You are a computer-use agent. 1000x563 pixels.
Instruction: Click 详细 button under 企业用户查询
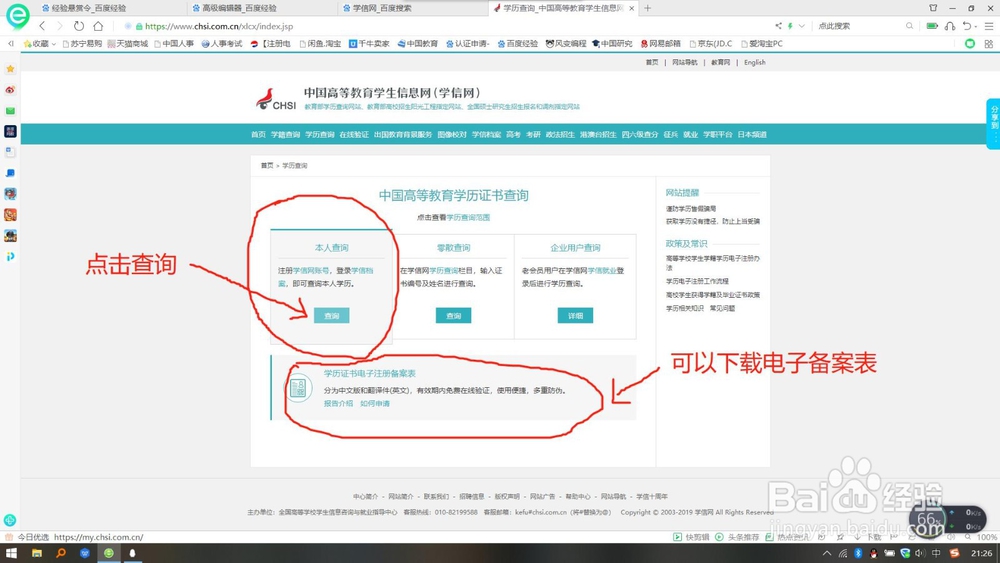pyautogui.click(x=575, y=316)
